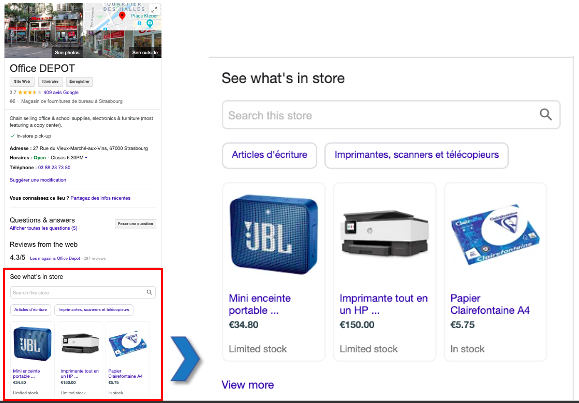Viewport: 579px width, 403px height.
Task: Open the large HP printer product image
Action: [384, 233]
